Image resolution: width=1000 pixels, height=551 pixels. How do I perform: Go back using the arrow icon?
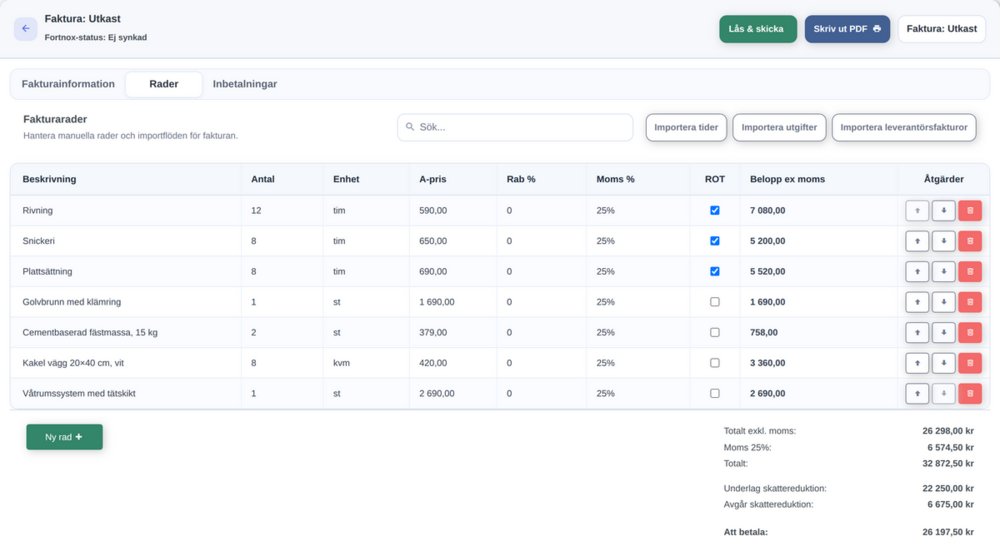pyautogui.click(x=26, y=29)
